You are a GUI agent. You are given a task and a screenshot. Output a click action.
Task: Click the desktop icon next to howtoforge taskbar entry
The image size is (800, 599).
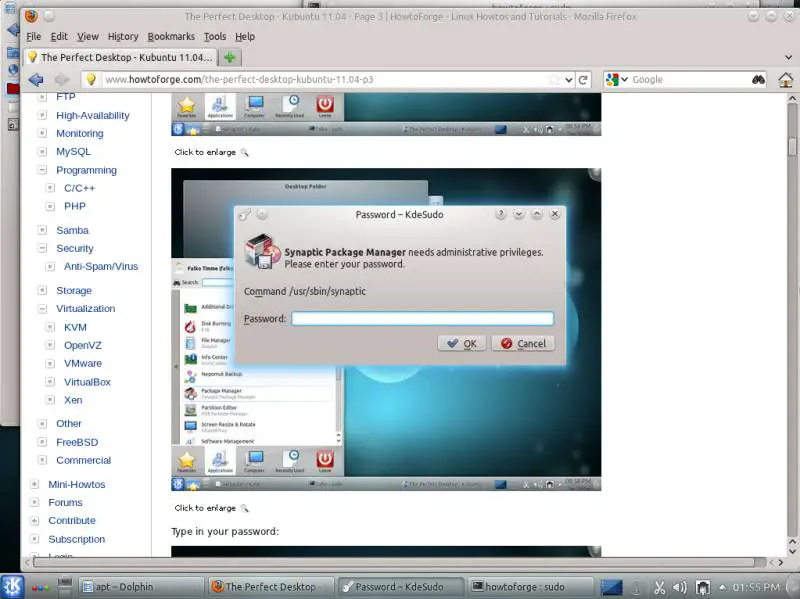[x=611, y=587]
